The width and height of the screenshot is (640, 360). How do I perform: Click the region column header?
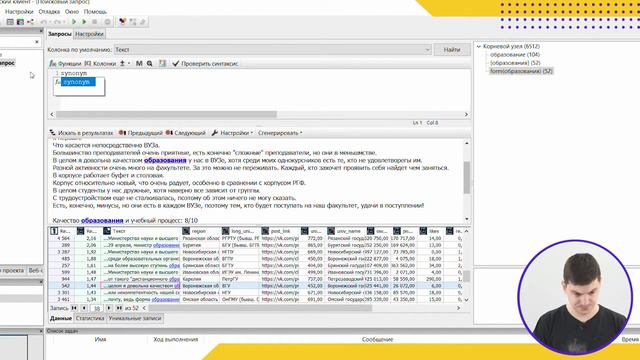click(x=200, y=231)
